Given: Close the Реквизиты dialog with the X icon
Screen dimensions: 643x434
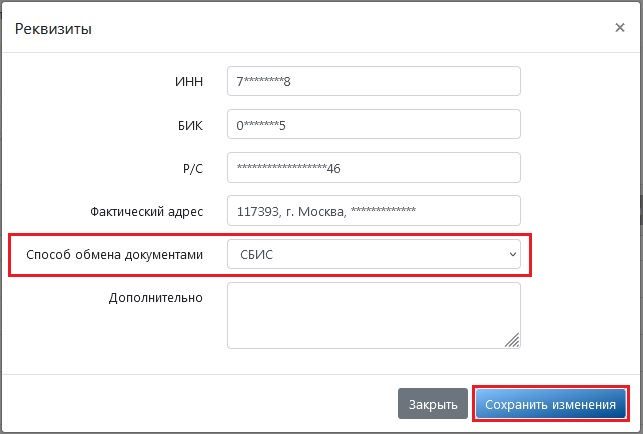Looking at the screenshot, I should click(620, 27).
